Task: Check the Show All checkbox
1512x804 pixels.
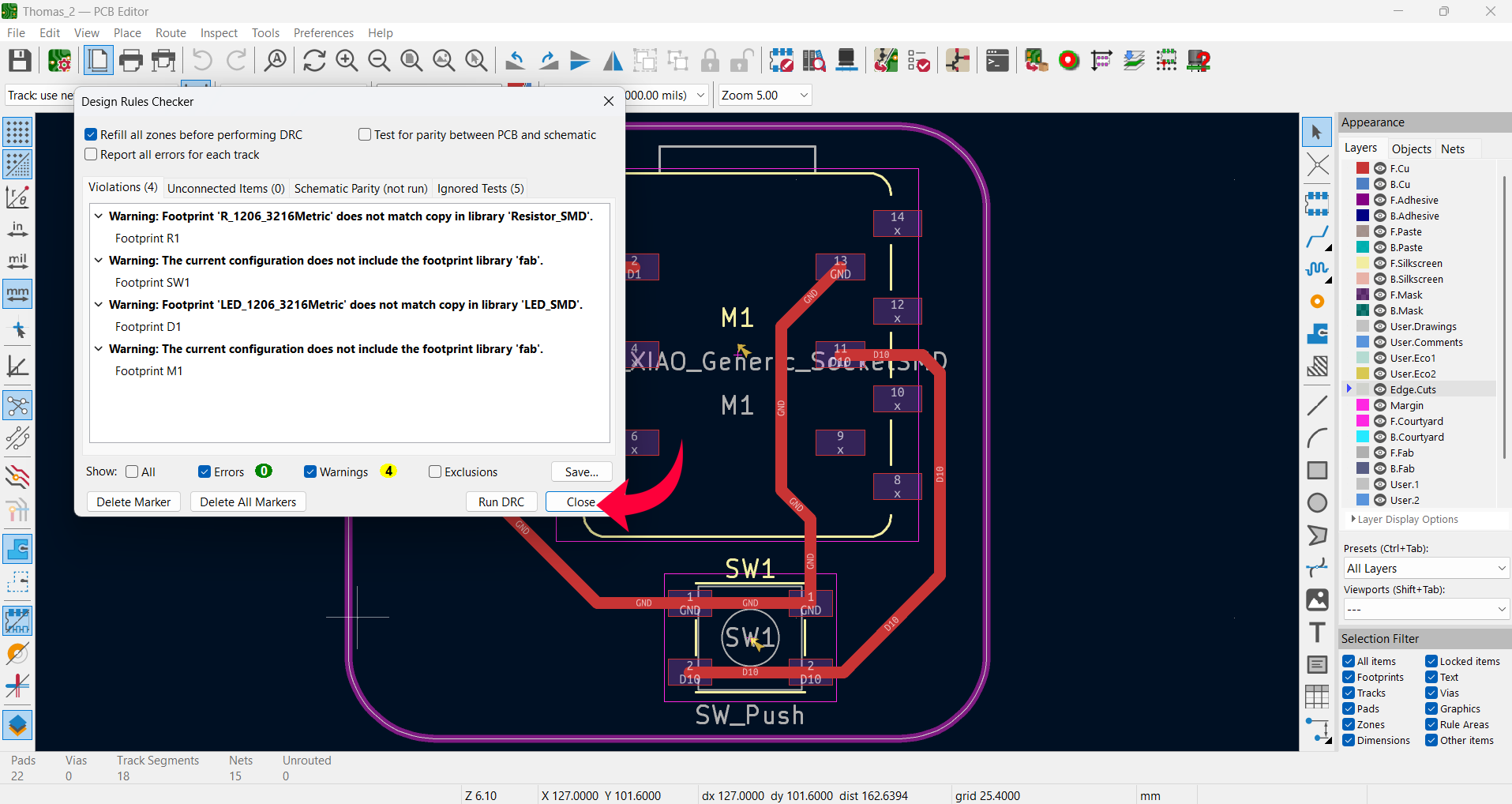Action: tap(132, 472)
